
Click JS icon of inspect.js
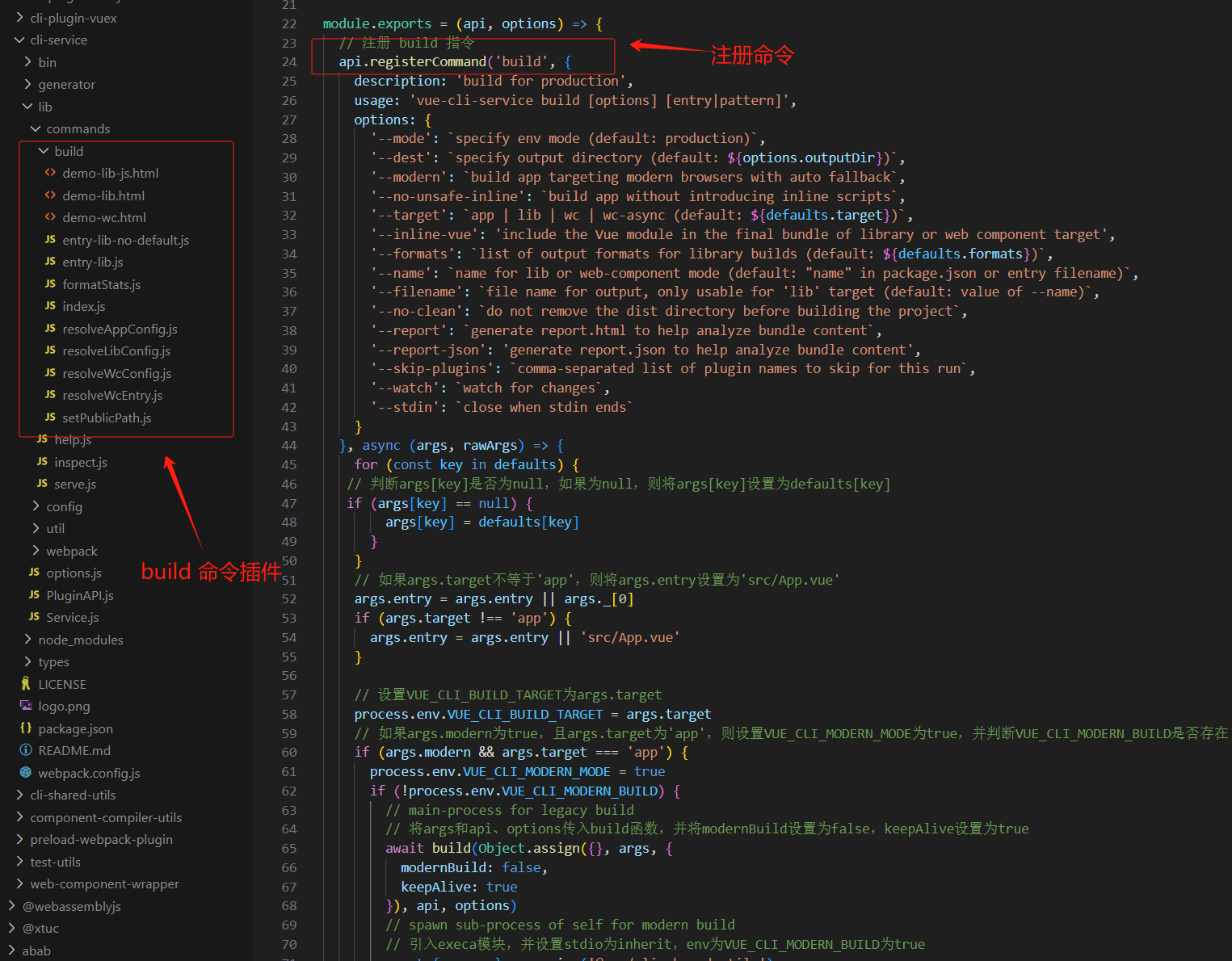pyautogui.click(x=42, y=462)
